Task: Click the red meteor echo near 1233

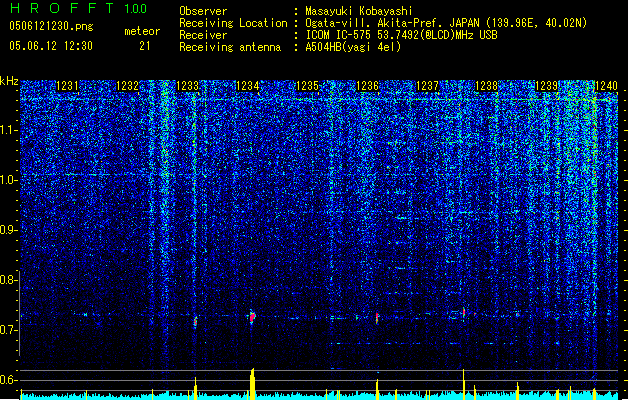Action: coord(196,321)
